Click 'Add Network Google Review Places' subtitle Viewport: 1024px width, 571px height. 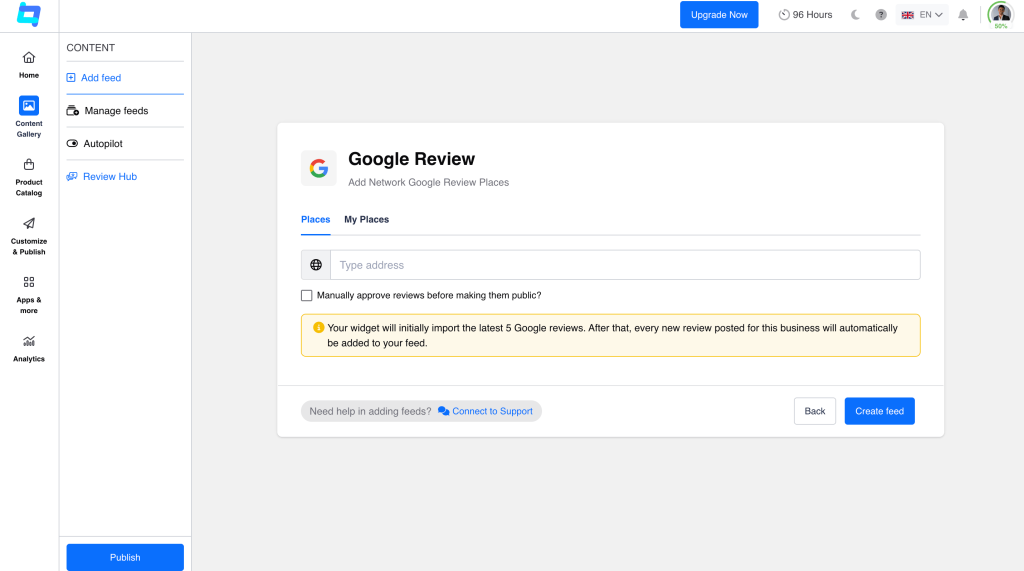(428, 182)
